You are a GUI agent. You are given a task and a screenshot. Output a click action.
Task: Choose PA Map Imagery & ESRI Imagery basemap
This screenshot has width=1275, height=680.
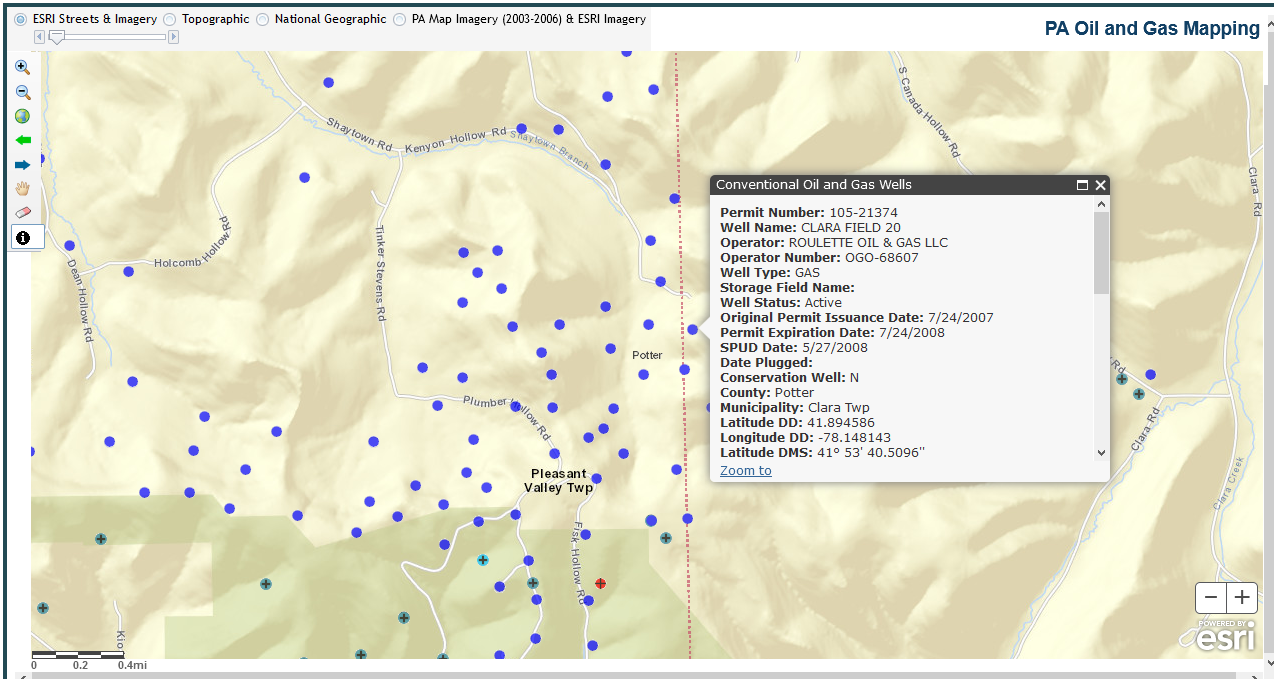pyautogui.click(x=399, y=19)
